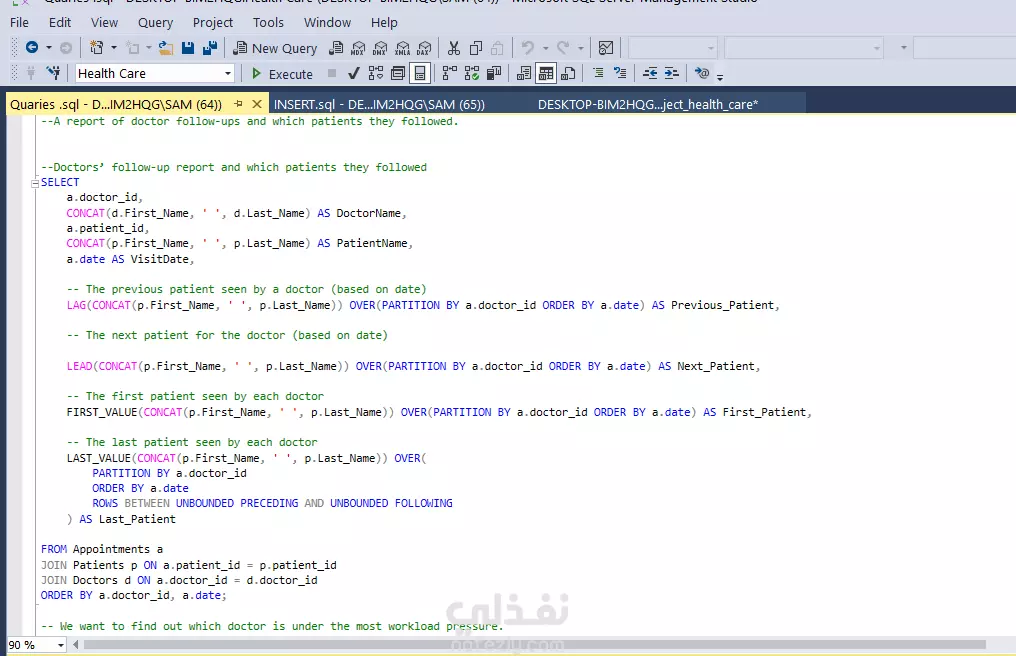Click the Copy icon

476,48
